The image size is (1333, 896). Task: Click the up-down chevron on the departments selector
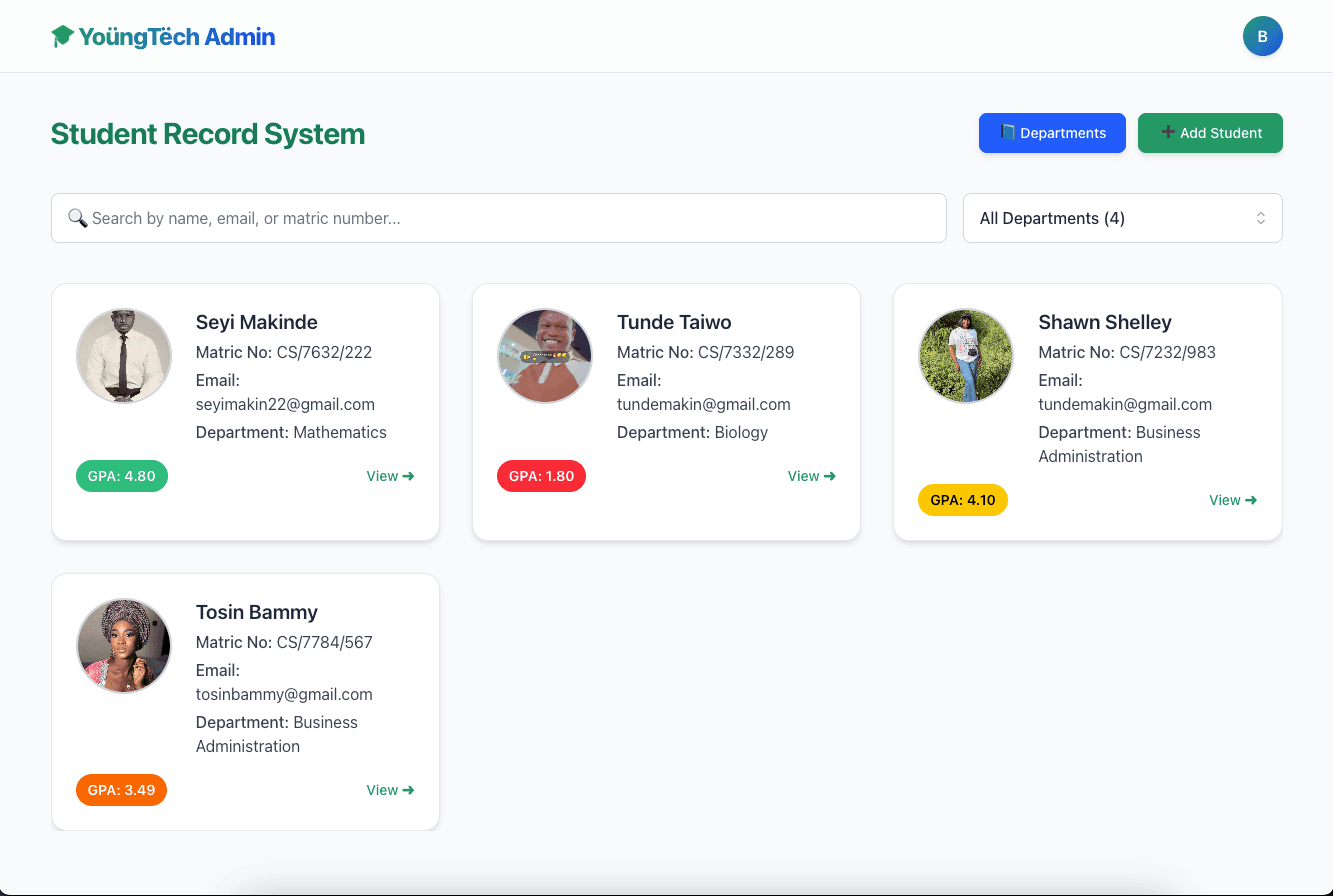pyautogui.click(x=1261, y=218)
